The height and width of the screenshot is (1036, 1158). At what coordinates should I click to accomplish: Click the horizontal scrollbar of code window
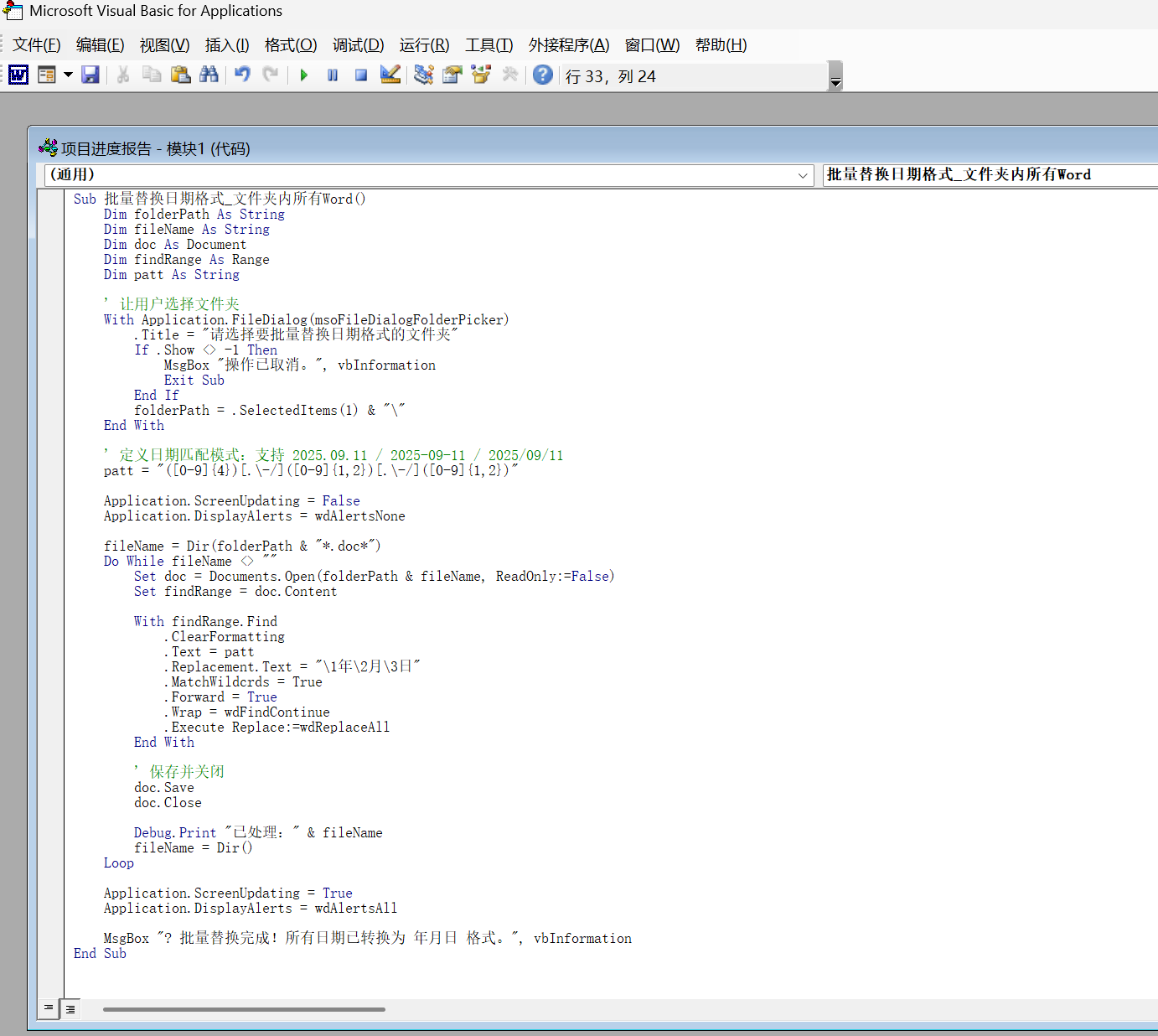tap(243, 1009)
